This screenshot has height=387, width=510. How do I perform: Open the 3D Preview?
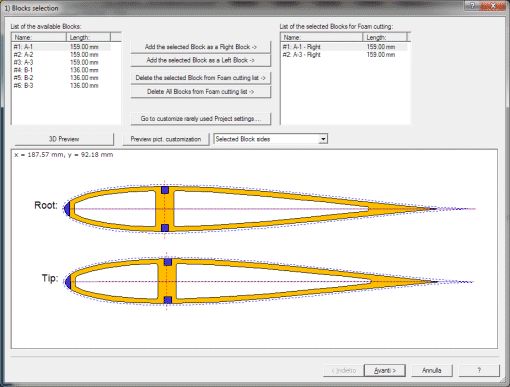(x=64, y=139)
